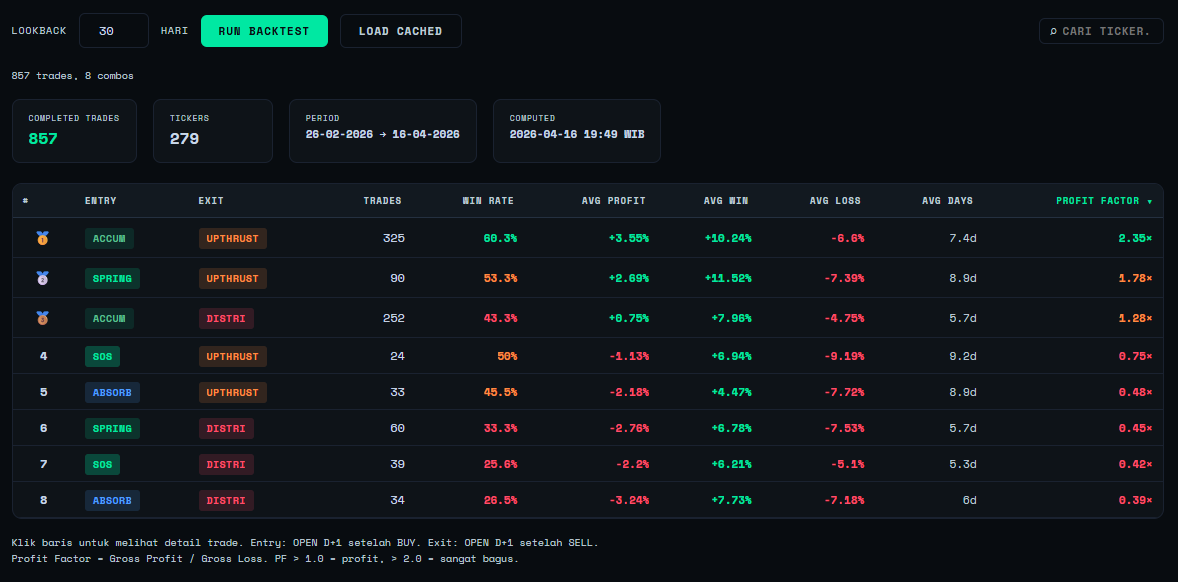Click the 1.28× profit factor value
The image size is (1178, 582).
1133,318
